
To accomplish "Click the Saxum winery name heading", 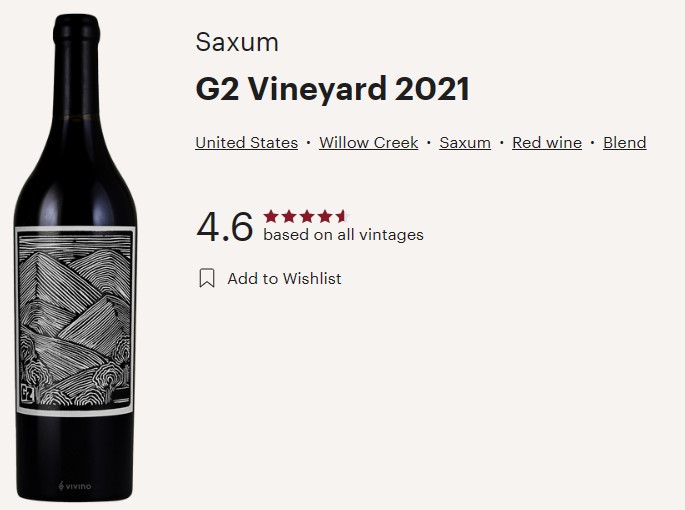I will [237, 42].
